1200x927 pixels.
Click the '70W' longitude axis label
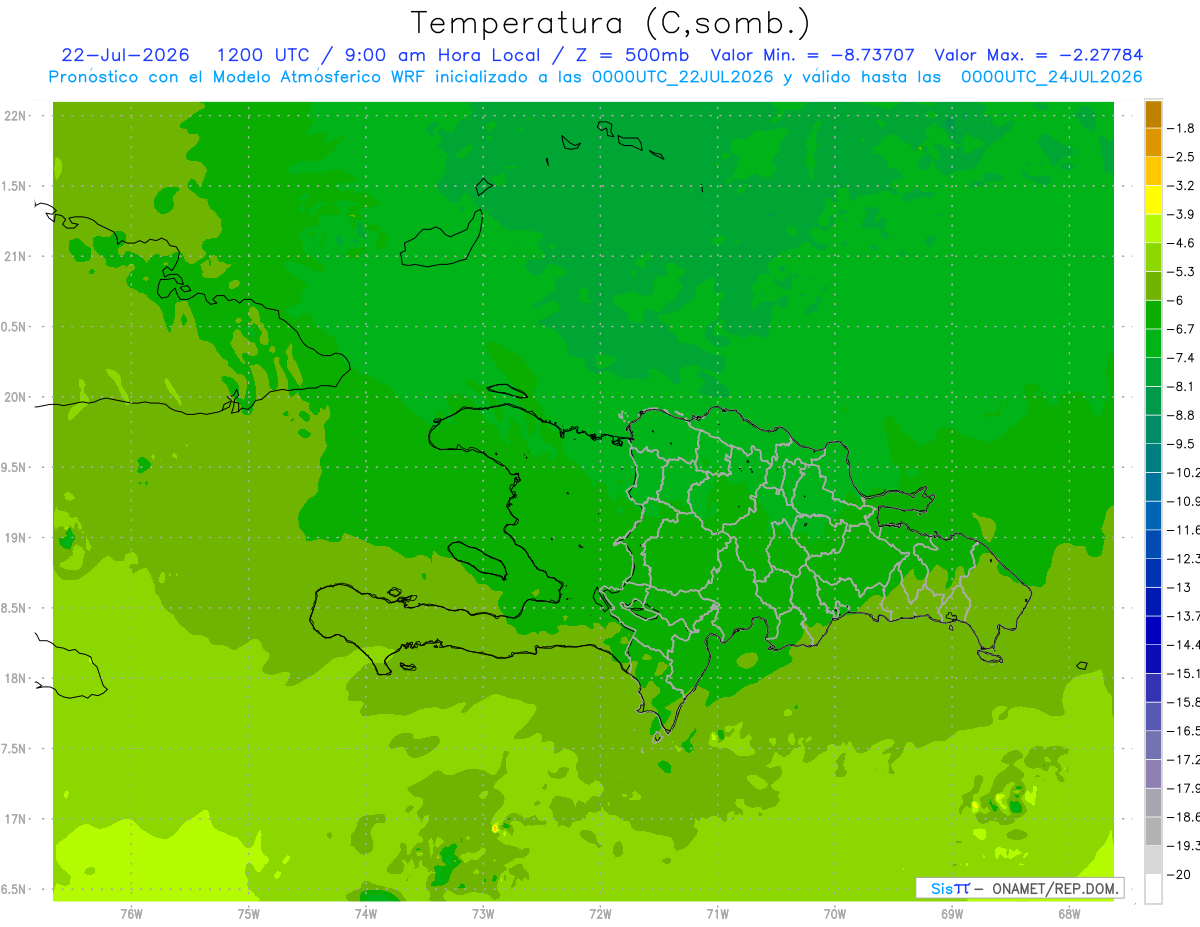coord(835,914)
